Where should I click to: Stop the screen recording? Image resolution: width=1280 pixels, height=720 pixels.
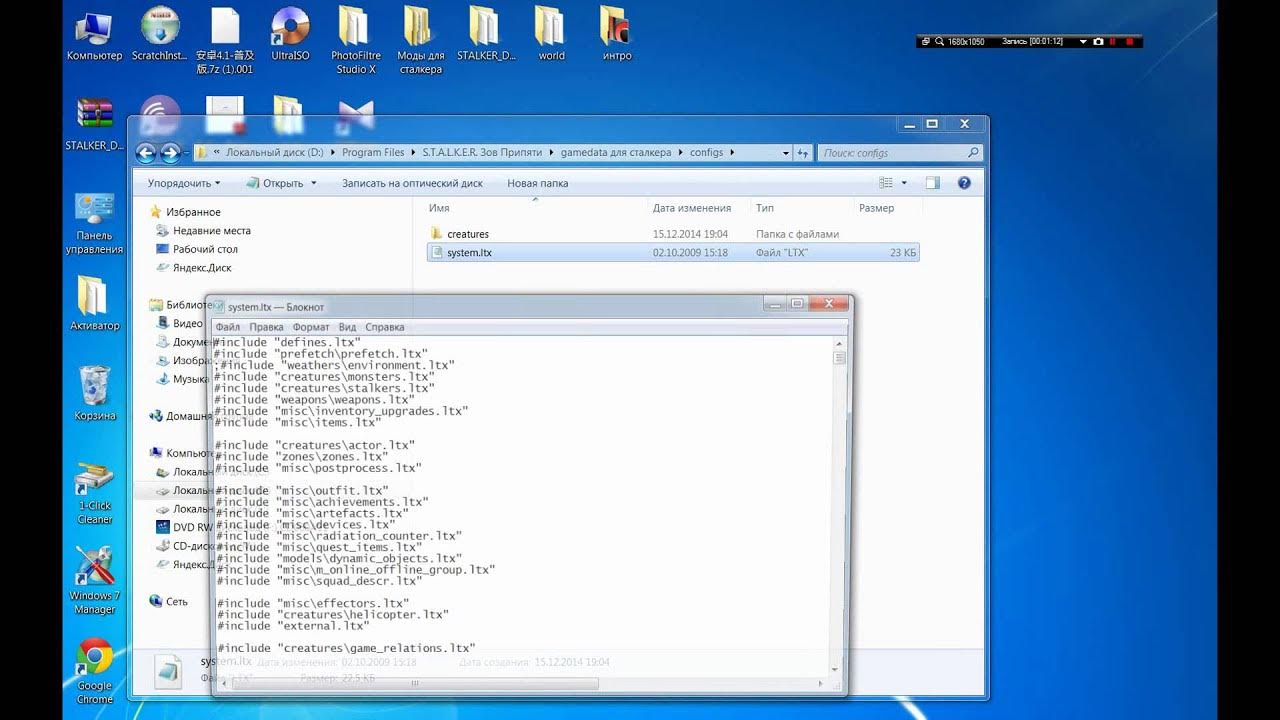click(x=1130, y=42)
